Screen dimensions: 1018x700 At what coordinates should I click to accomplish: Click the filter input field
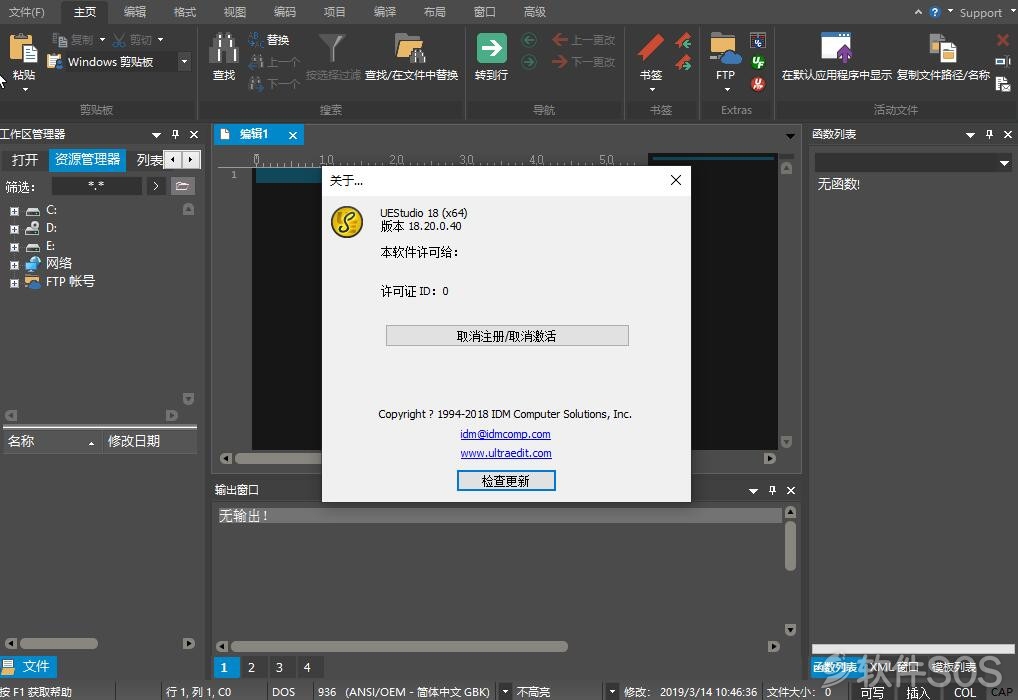tap(97, 186)
